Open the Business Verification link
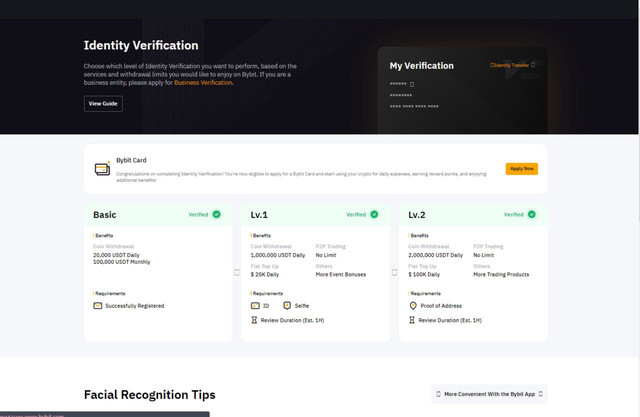640x417 pixels. point(203,83)
